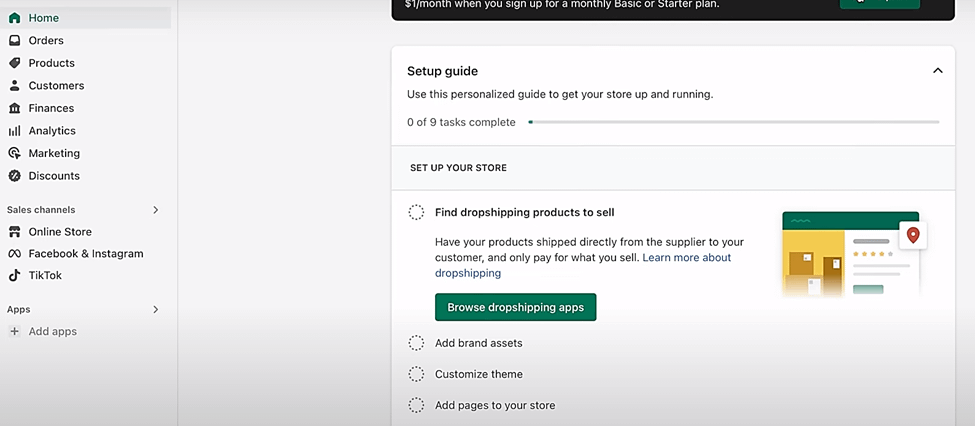Check off the 'Customize theme' task circle
The height and width of the screenshot is (426, 975).
click(x=416, y=374)
